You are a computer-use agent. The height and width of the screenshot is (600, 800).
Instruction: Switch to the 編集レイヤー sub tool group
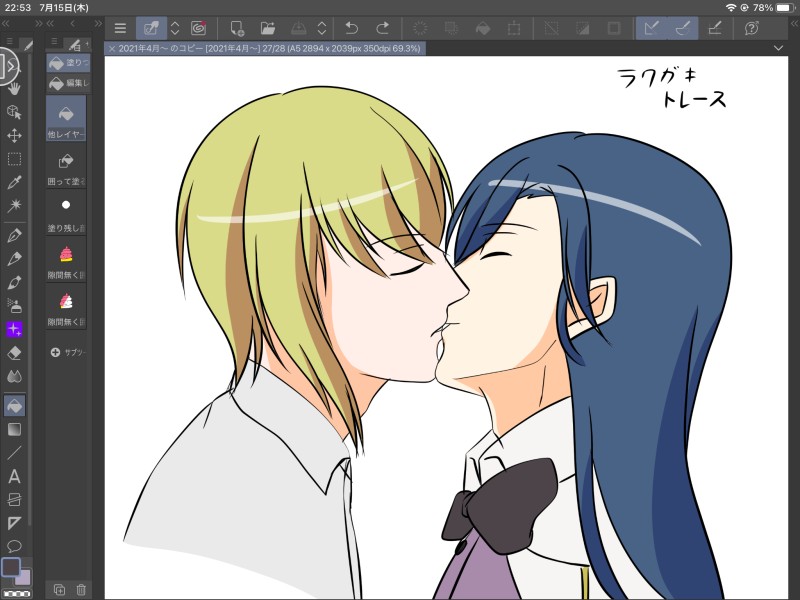[68, 83]
